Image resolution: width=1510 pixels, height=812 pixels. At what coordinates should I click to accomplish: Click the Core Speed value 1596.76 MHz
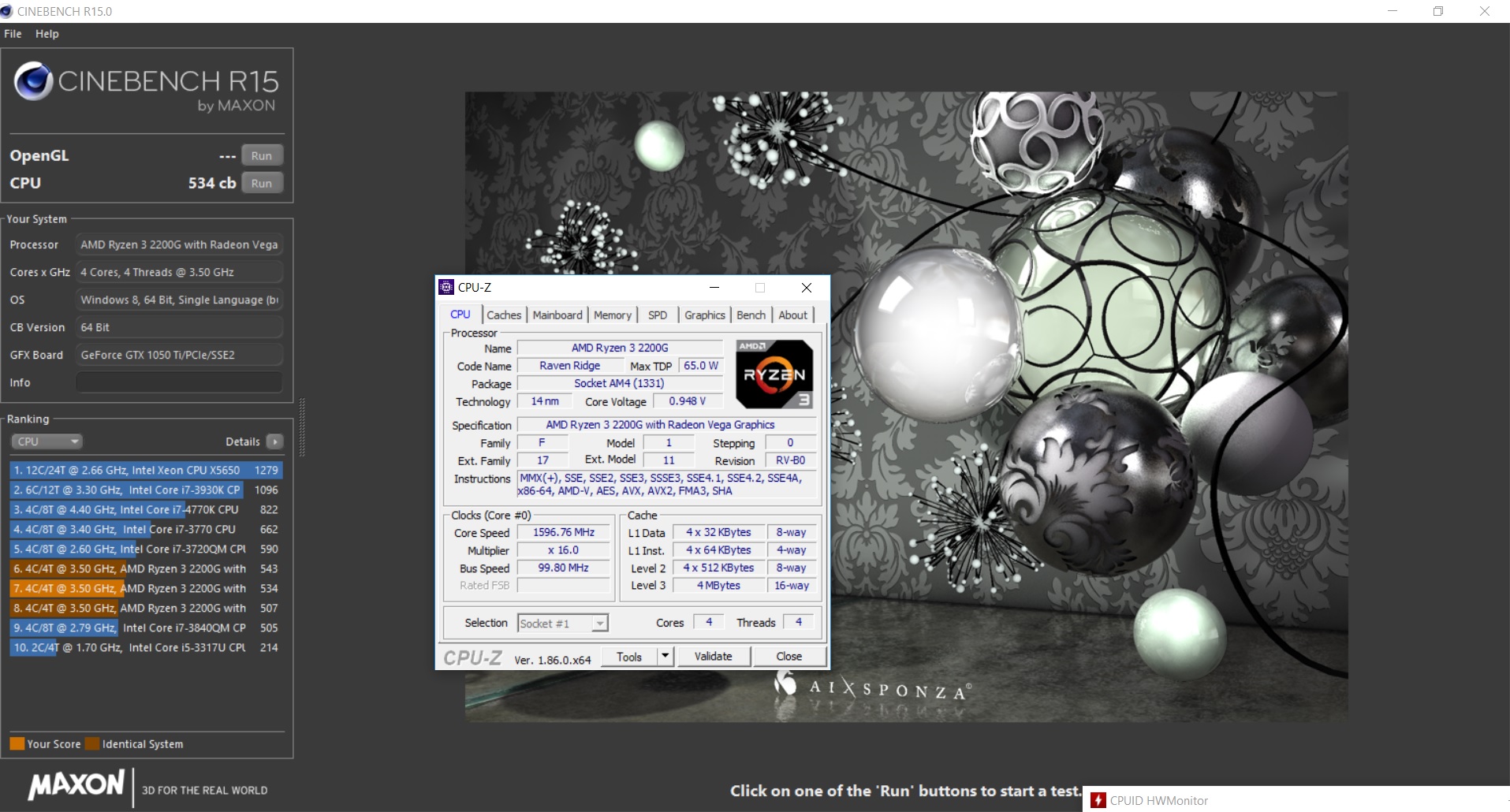pos(564,532)
